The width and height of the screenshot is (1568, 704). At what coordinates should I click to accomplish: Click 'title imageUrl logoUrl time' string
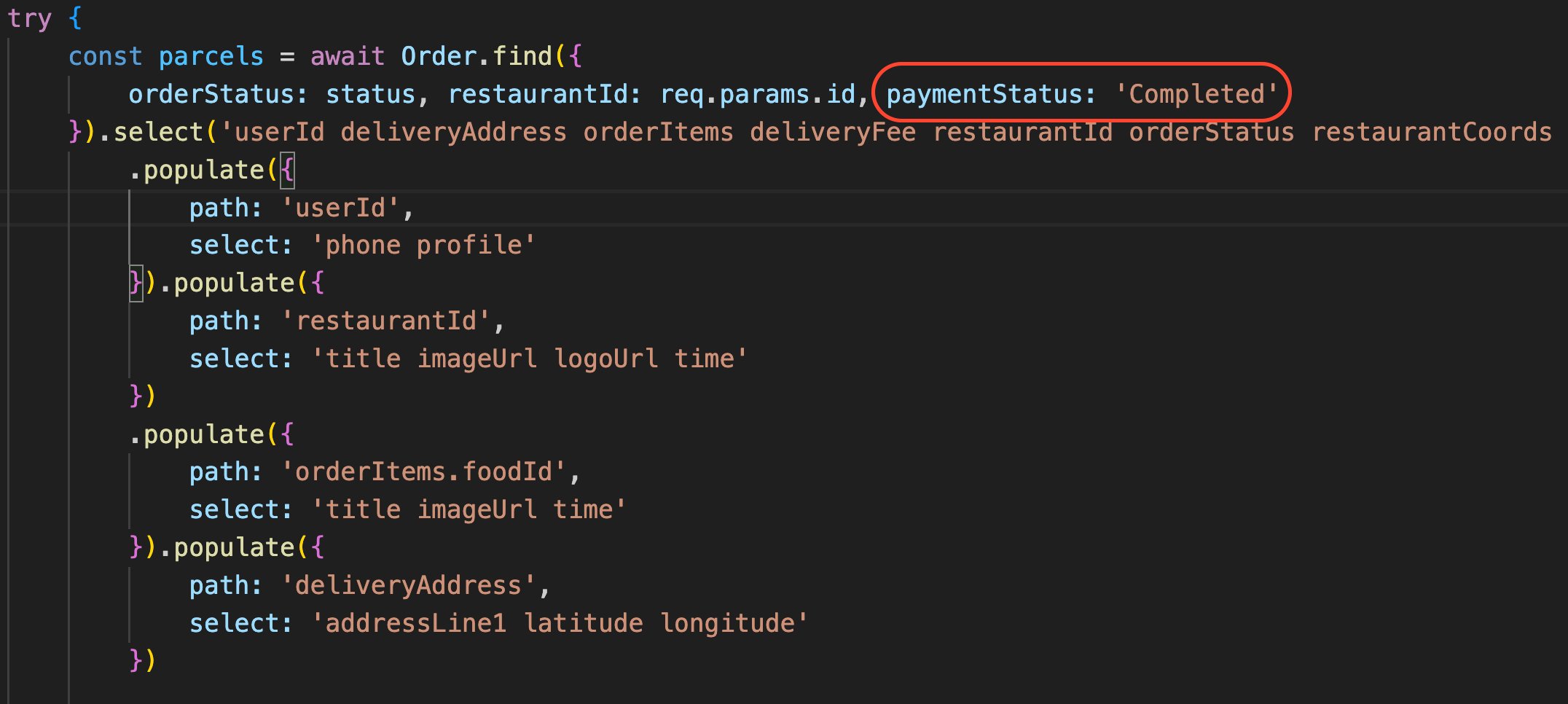529,359
